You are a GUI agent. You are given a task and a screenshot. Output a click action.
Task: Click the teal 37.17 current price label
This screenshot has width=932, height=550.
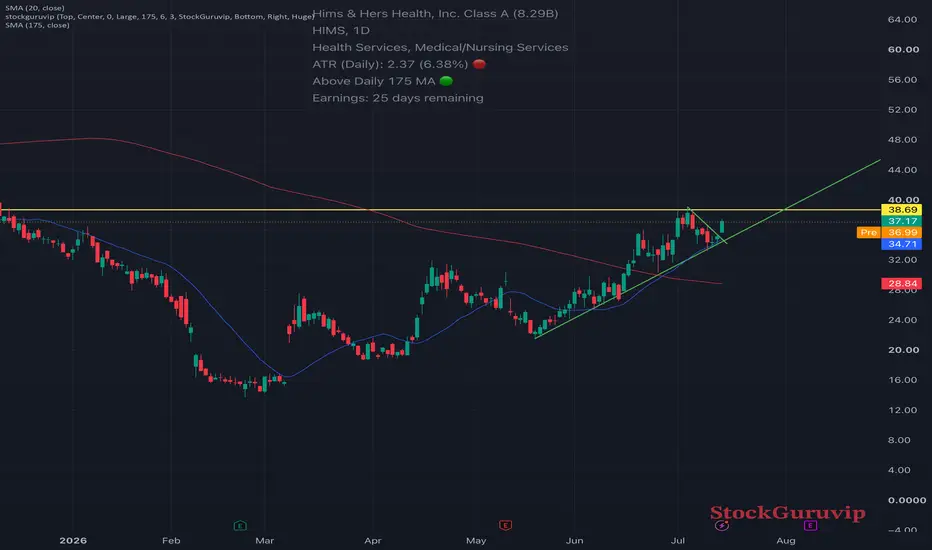tap(902, 221)
